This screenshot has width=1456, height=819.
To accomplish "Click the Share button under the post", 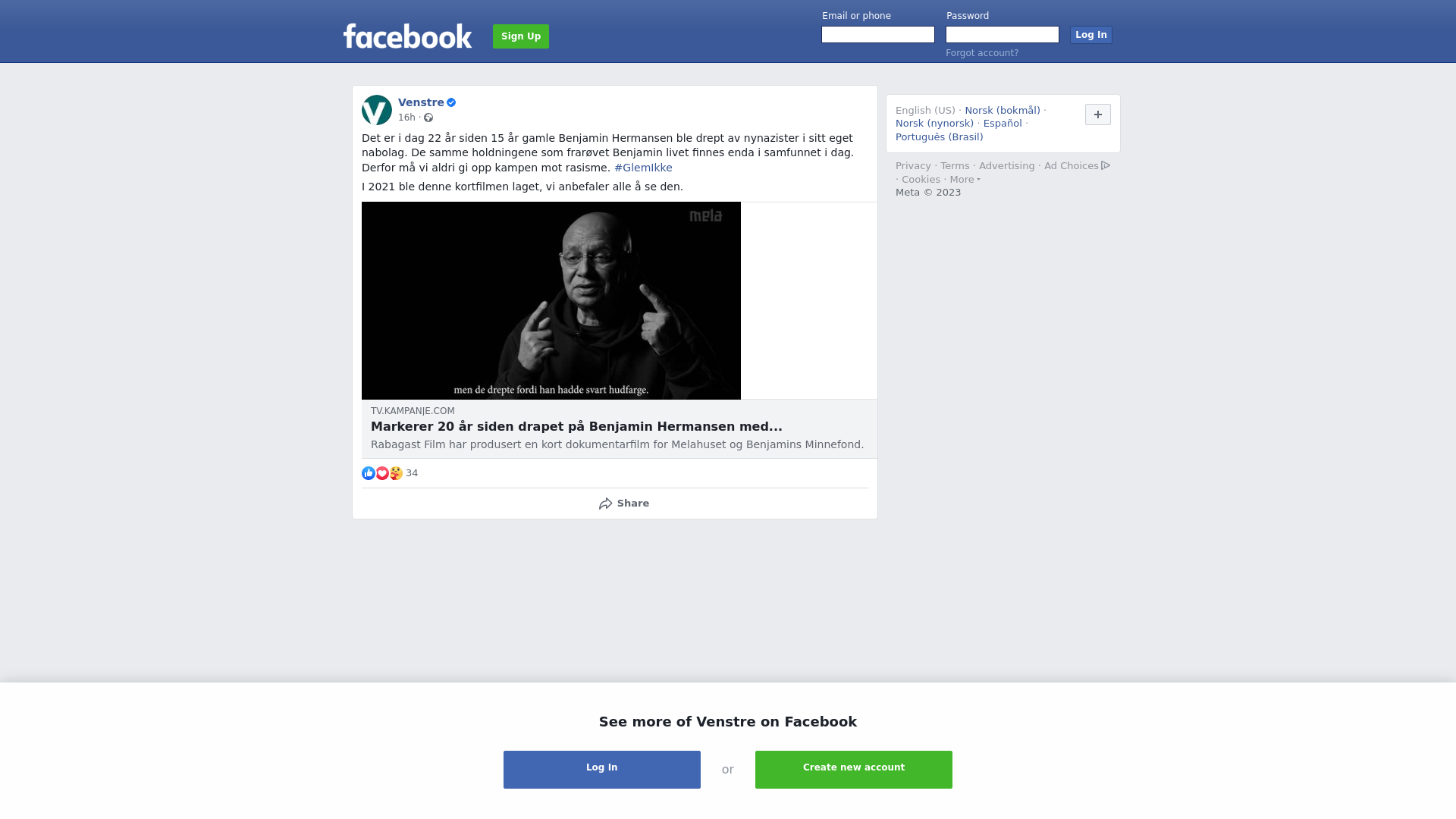I will (x=623, y=504).
